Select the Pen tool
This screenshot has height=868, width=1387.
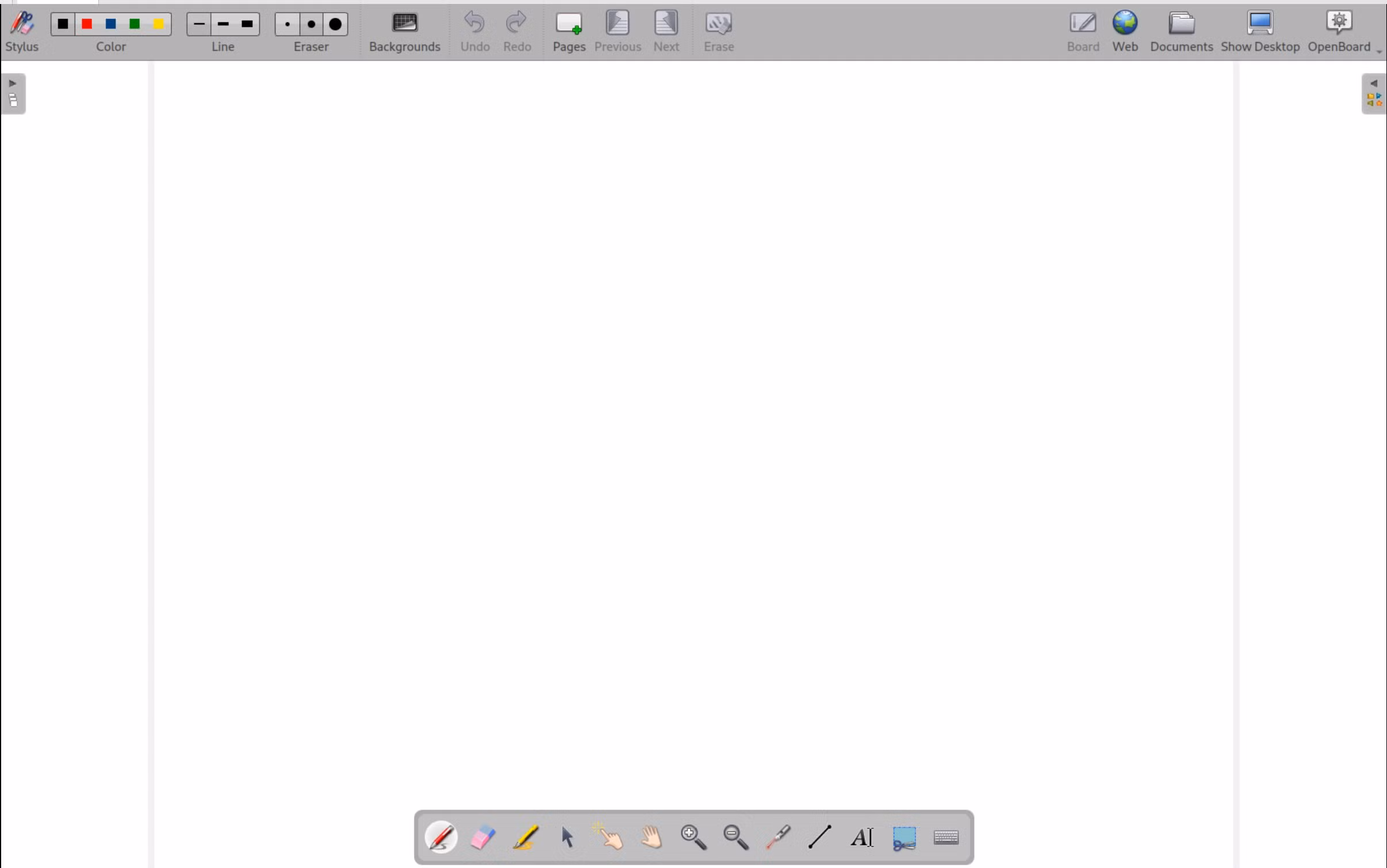441,837
